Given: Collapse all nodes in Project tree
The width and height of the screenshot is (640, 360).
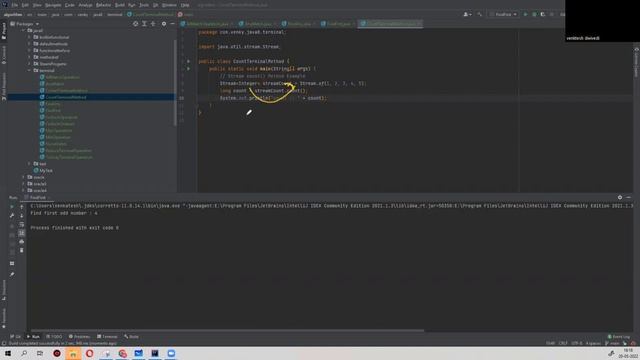Looking at the screenshot, I should click(153, 24).
